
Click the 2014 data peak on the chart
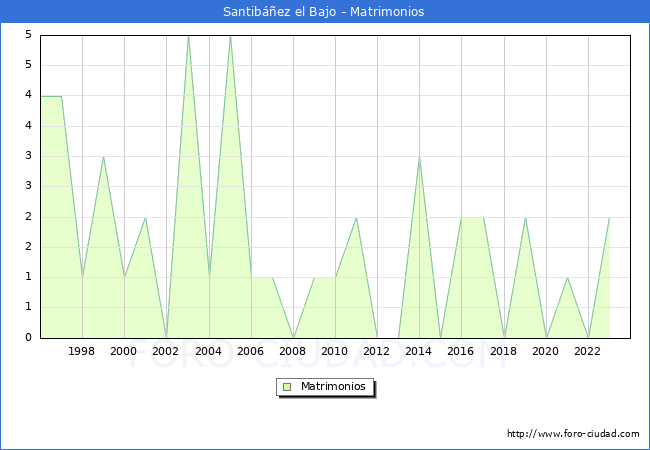pyautogui.click(x=419, y=157)
